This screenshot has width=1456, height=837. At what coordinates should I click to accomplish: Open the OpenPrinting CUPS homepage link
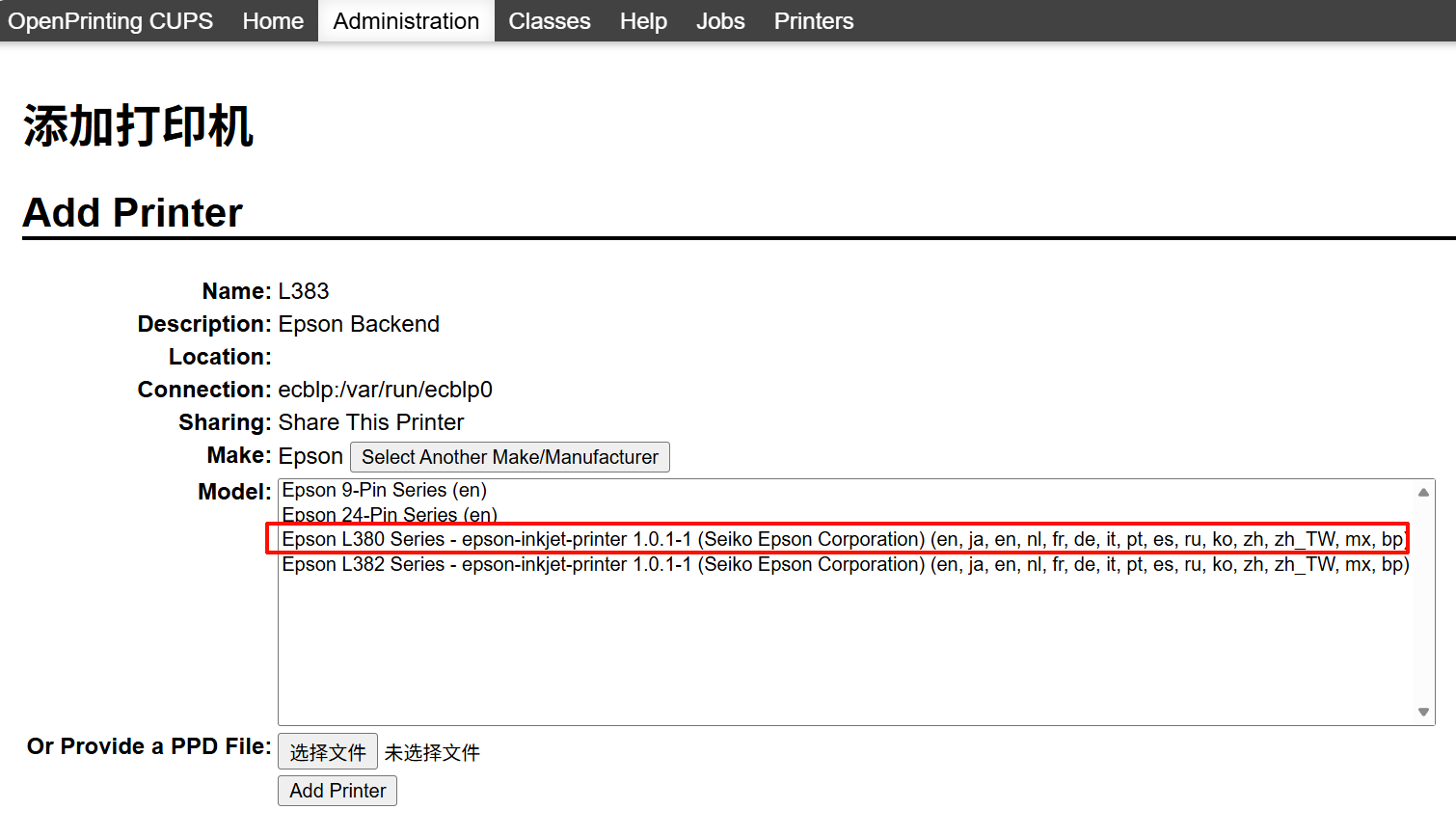coord(110,21)
